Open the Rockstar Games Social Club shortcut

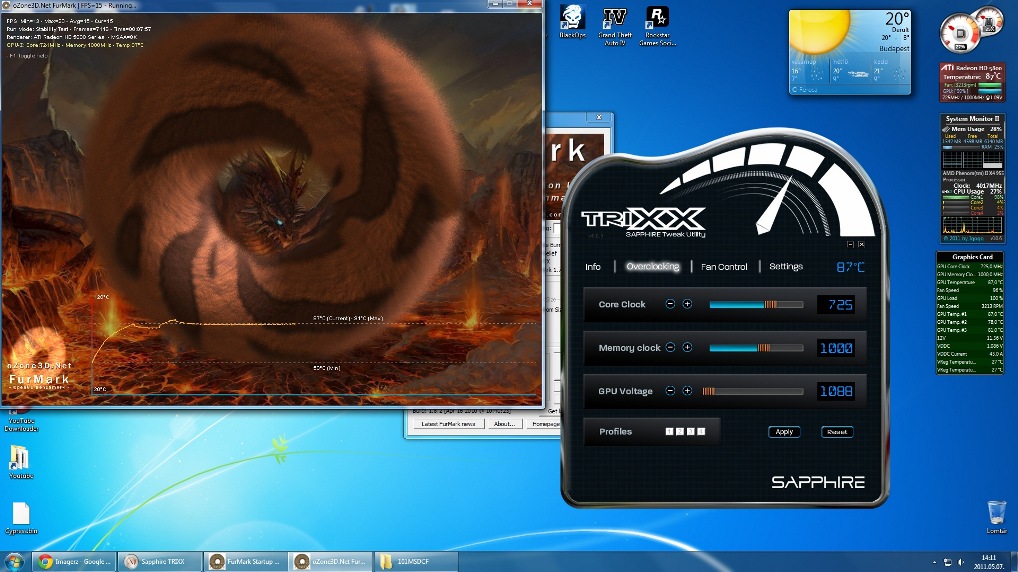click(657, 26)
